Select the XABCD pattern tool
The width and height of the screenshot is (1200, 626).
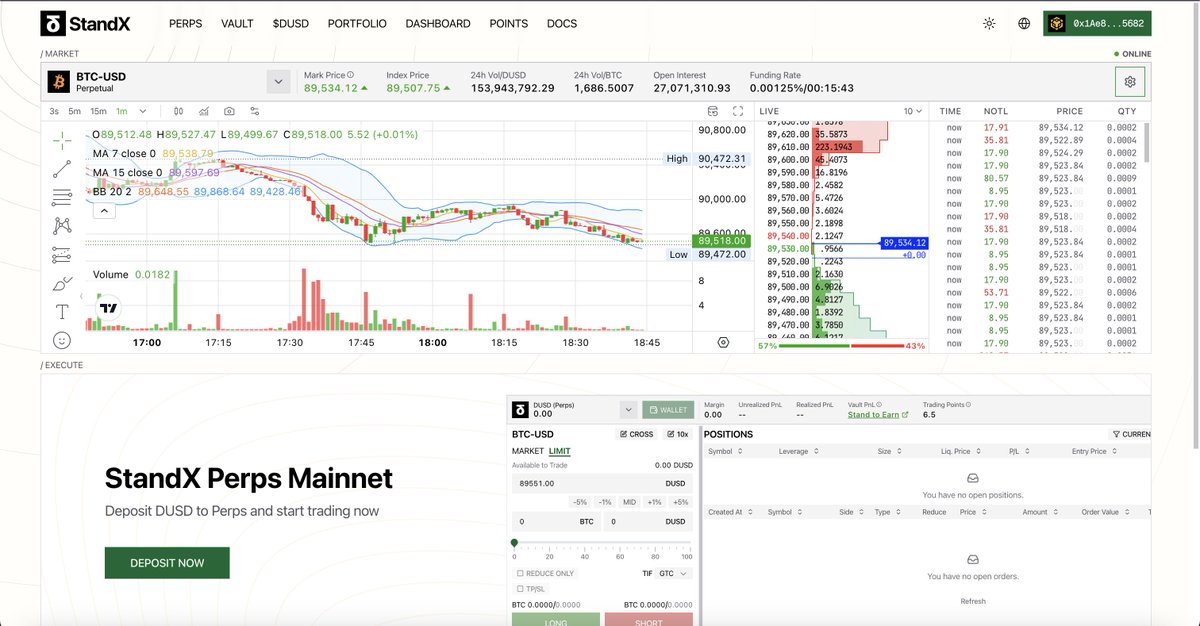coord(62,226)
